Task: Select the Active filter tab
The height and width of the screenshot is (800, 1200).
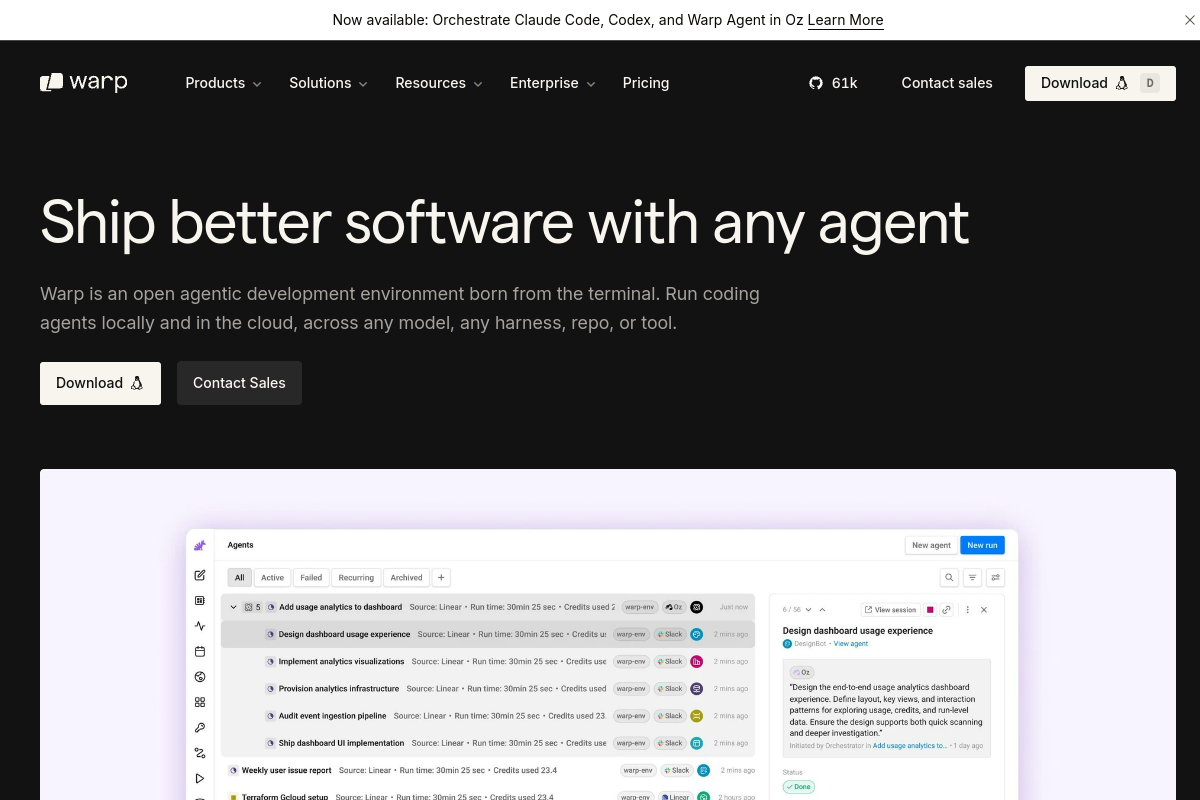Action: tap(272, 577)
